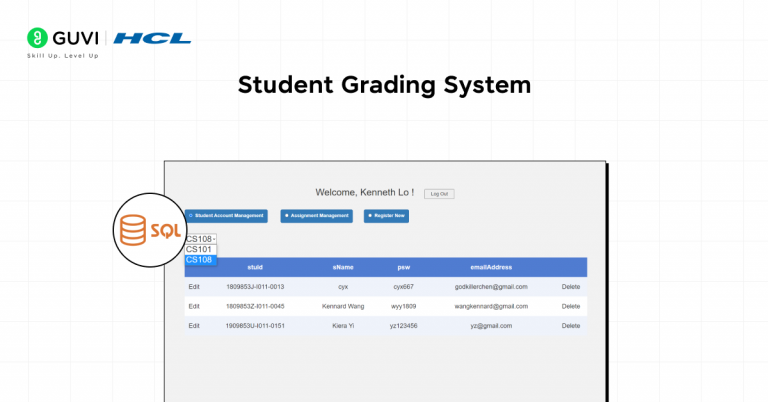Delete Kennard Wang's row
Screen dimensions: 768x402
(570, 306)
